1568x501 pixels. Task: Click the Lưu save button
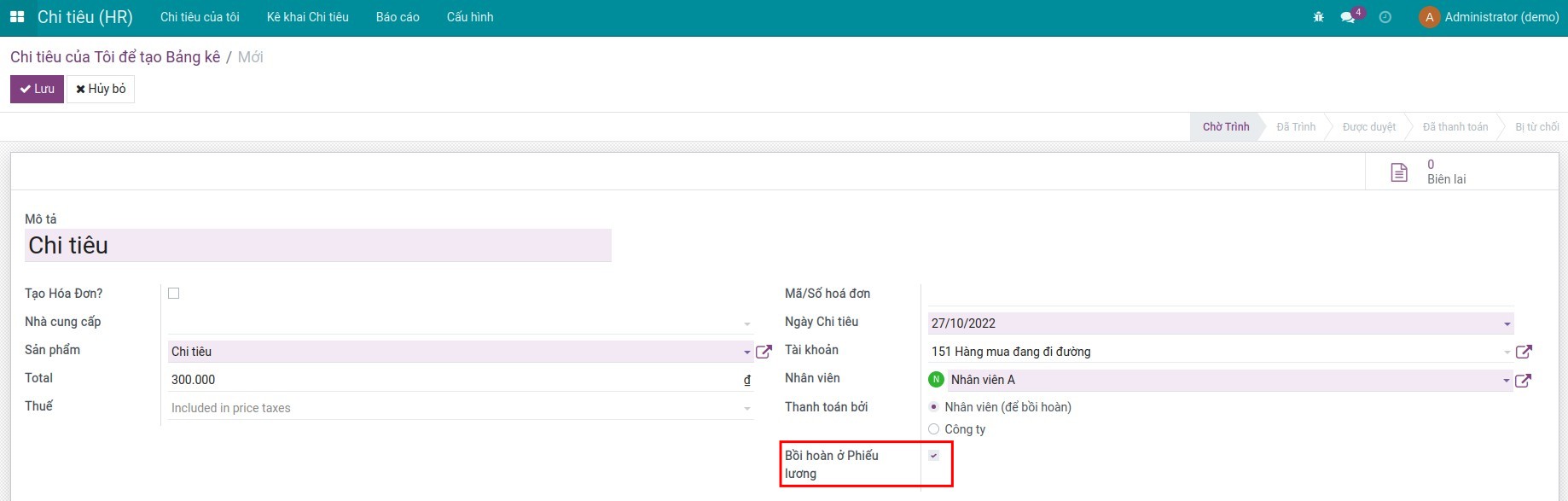[x=37, y=89]
